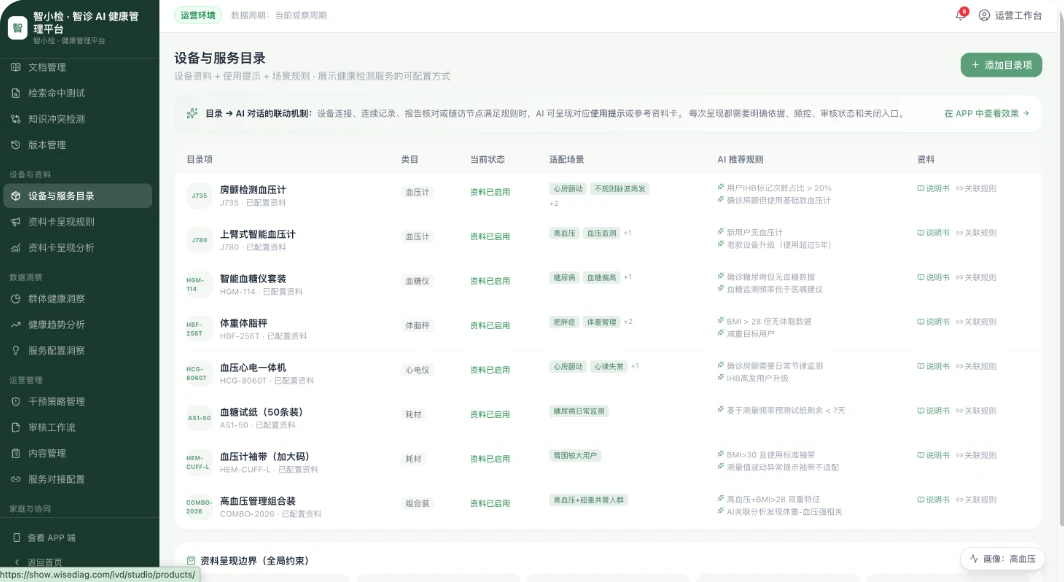Click the 服务配置洞察 bulb icon
The height and width of the screenshot is (582, 1064).
(16, 350)
